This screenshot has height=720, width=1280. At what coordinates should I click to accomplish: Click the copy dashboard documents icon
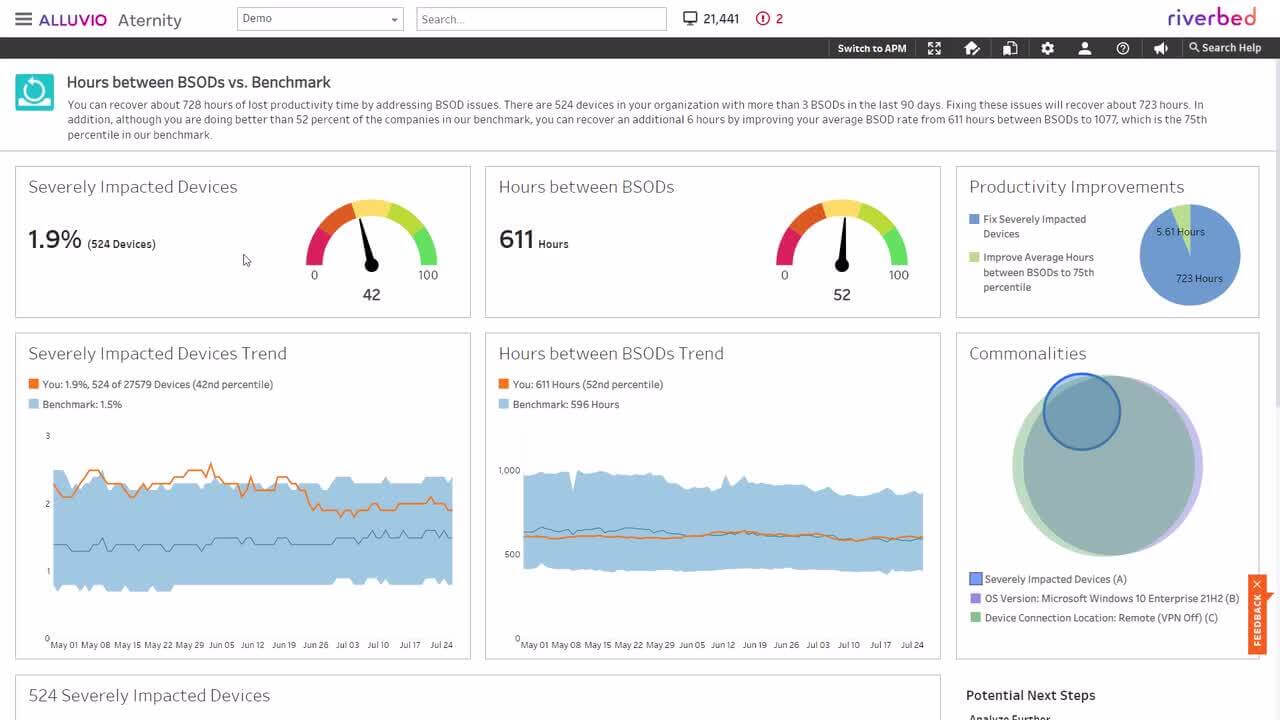1010,48
